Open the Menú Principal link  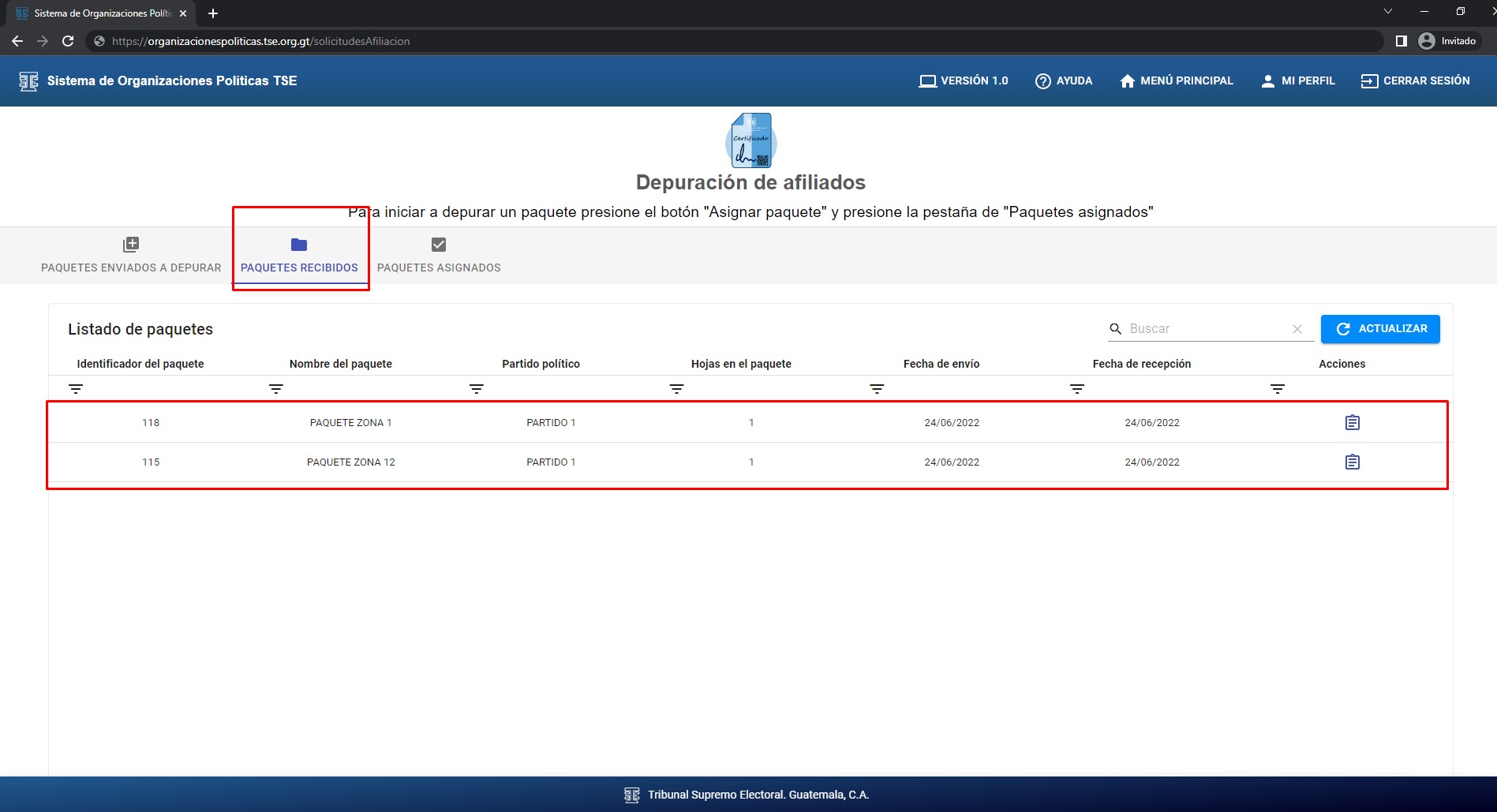point(1176,81)
